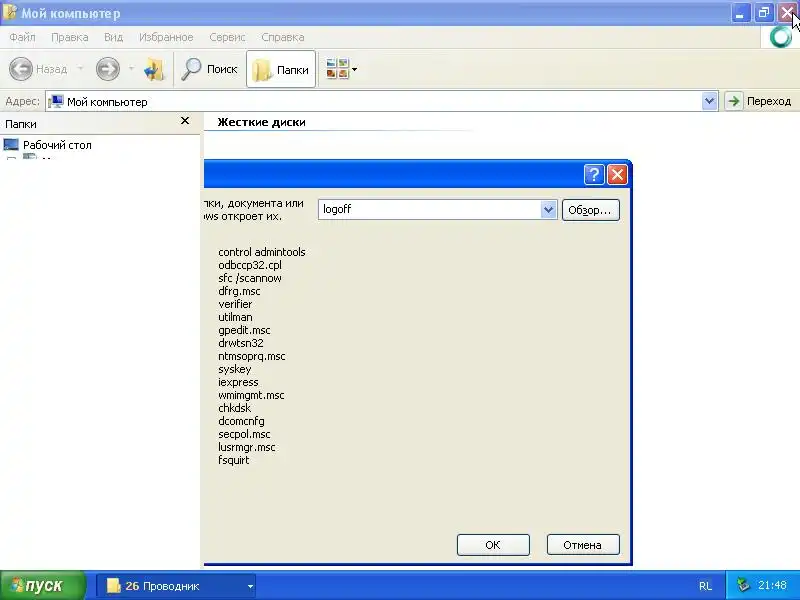Viewport: 800px width, 600px height.
Task: Open Search (Поиск) from the toolbar
Action: point(209,69)
